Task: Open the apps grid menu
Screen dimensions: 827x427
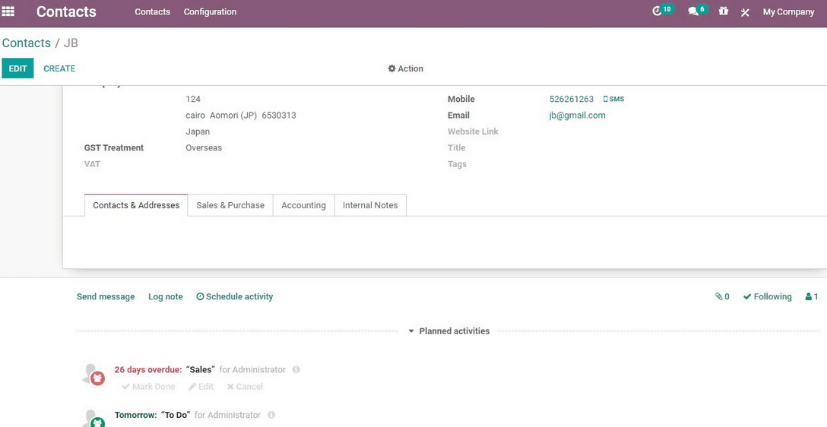Action: pyautogui.click(x=9, y=12)
